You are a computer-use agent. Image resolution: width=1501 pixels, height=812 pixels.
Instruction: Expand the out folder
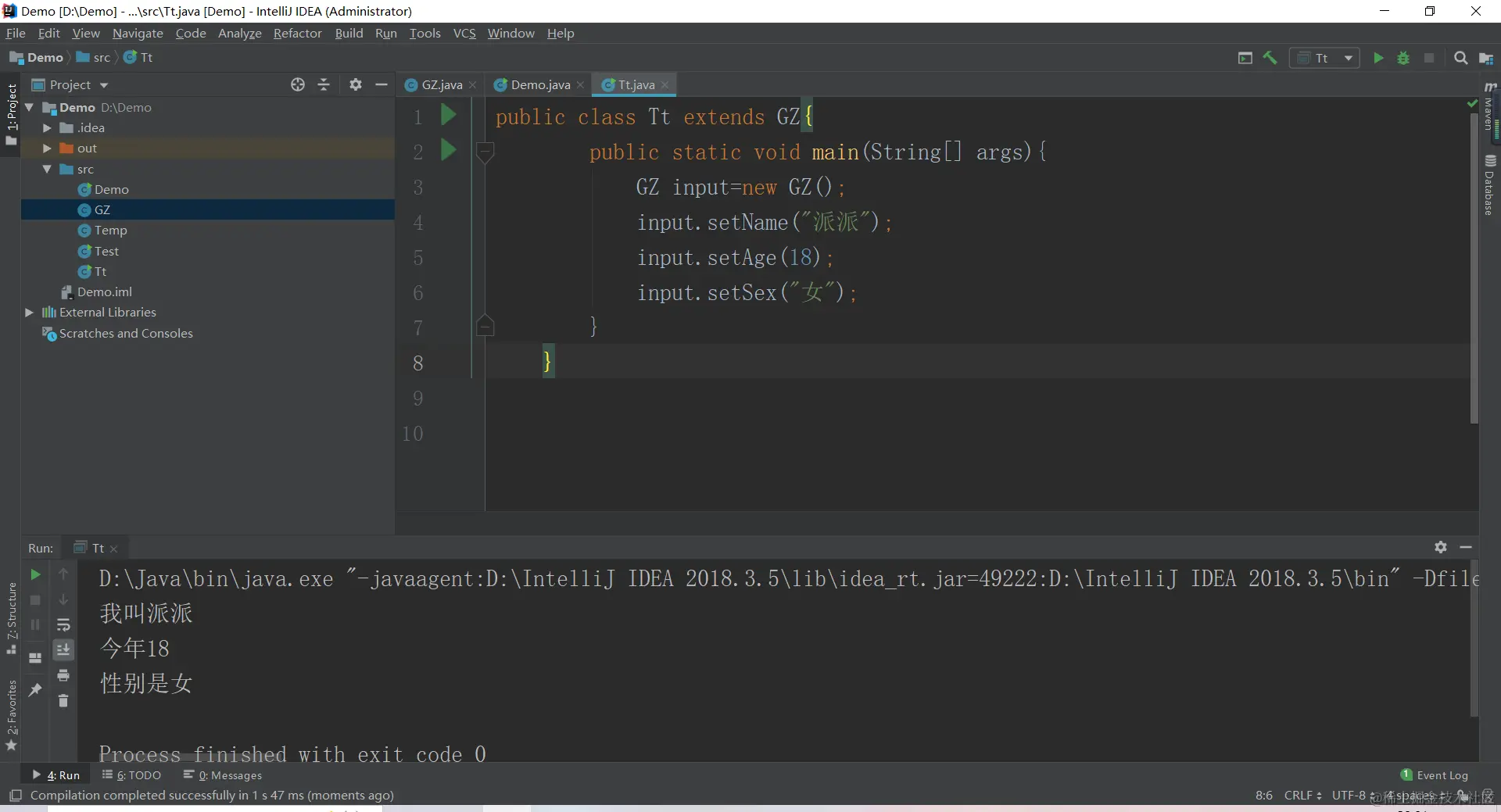(x=47, y=148)
